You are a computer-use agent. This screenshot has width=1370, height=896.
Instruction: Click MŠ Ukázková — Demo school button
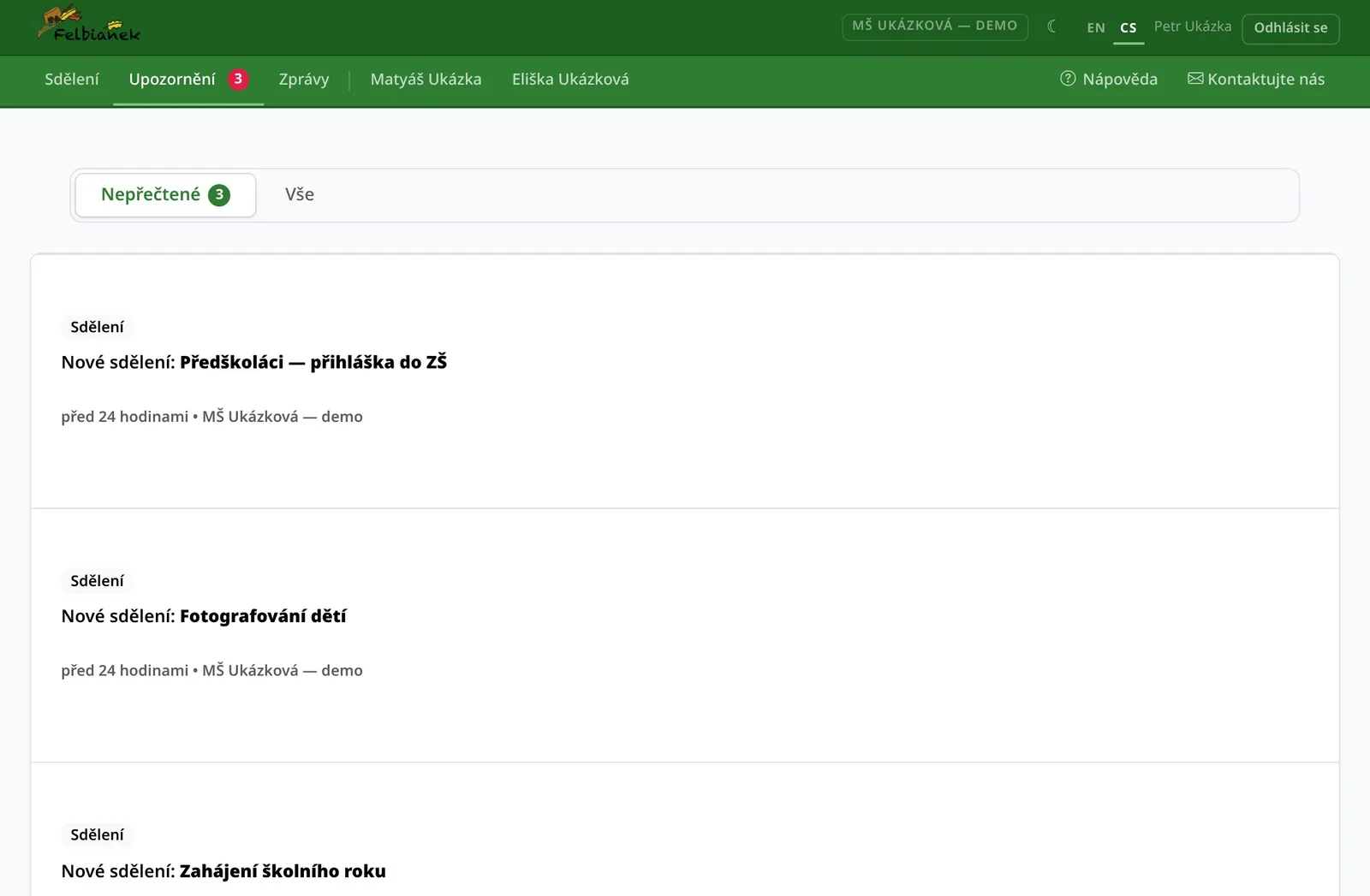click(x=935, y=27)
